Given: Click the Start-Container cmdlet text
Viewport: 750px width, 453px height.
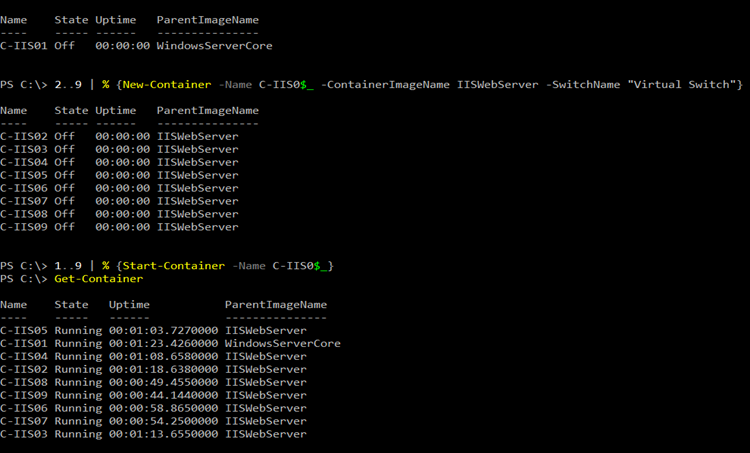Looking at the screenshot, I should [173, 266].
